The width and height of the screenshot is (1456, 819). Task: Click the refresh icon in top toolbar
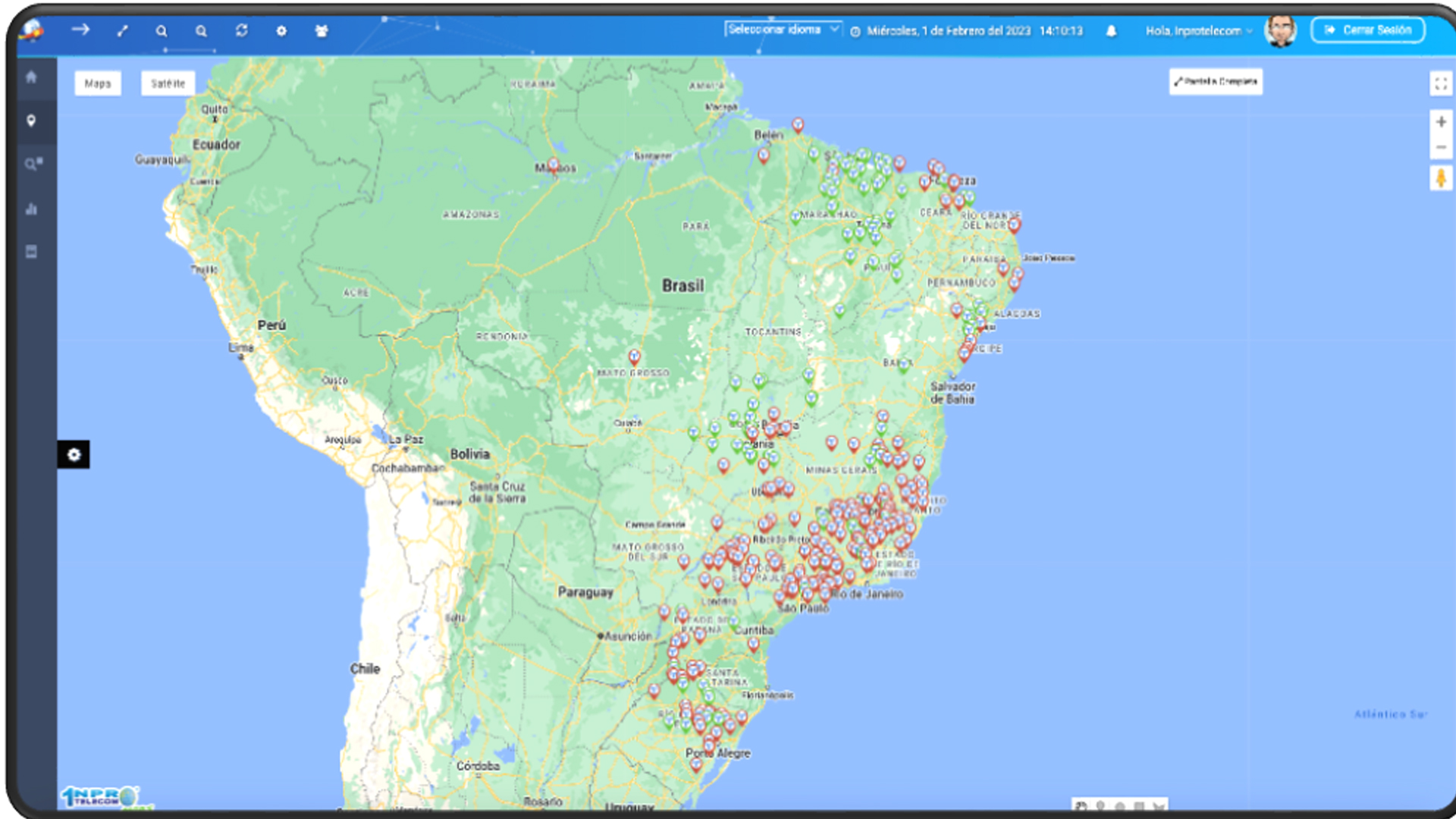(241, 30)
